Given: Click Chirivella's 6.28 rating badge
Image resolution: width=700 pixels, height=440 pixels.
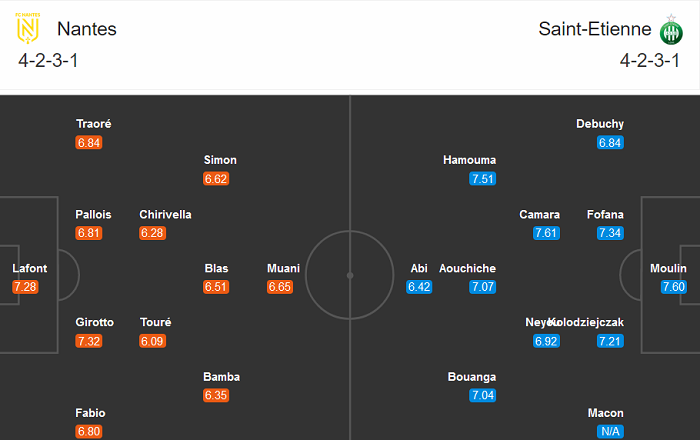Looking at the screenshot, I should click(x=152, y=233).
